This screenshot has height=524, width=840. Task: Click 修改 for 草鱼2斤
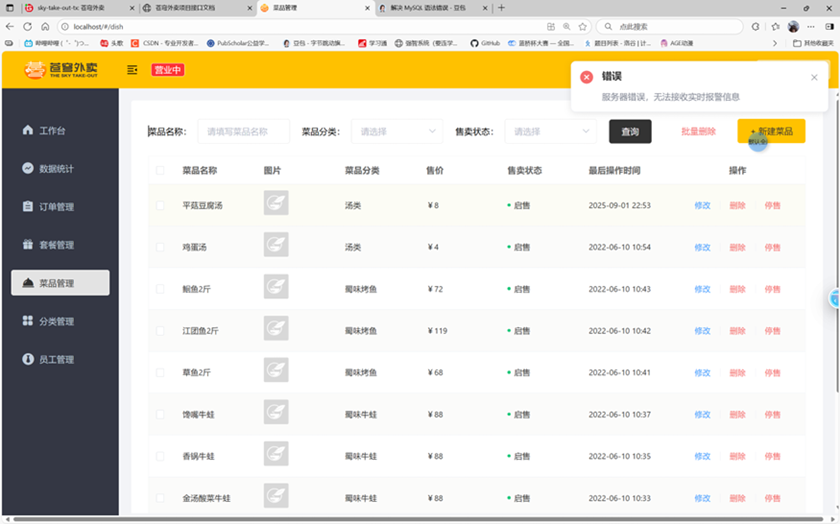[x=702, y=372]
